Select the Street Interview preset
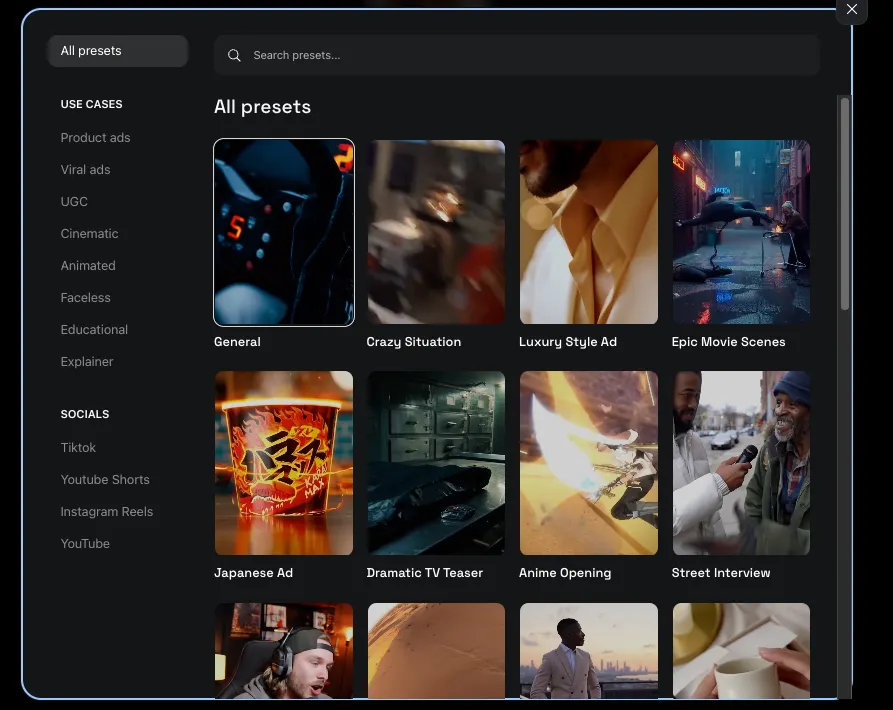 [741, 463]
